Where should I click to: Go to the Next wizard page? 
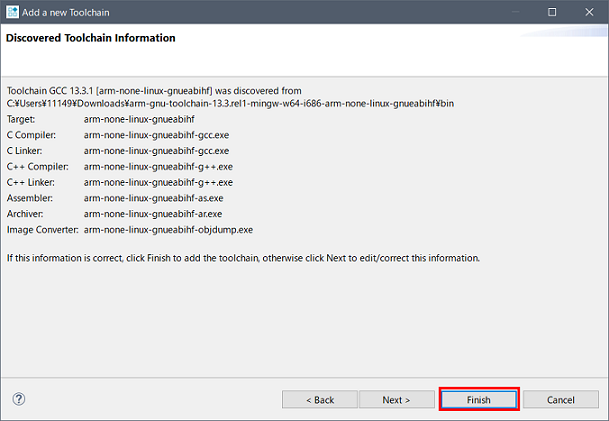point(396,400)
